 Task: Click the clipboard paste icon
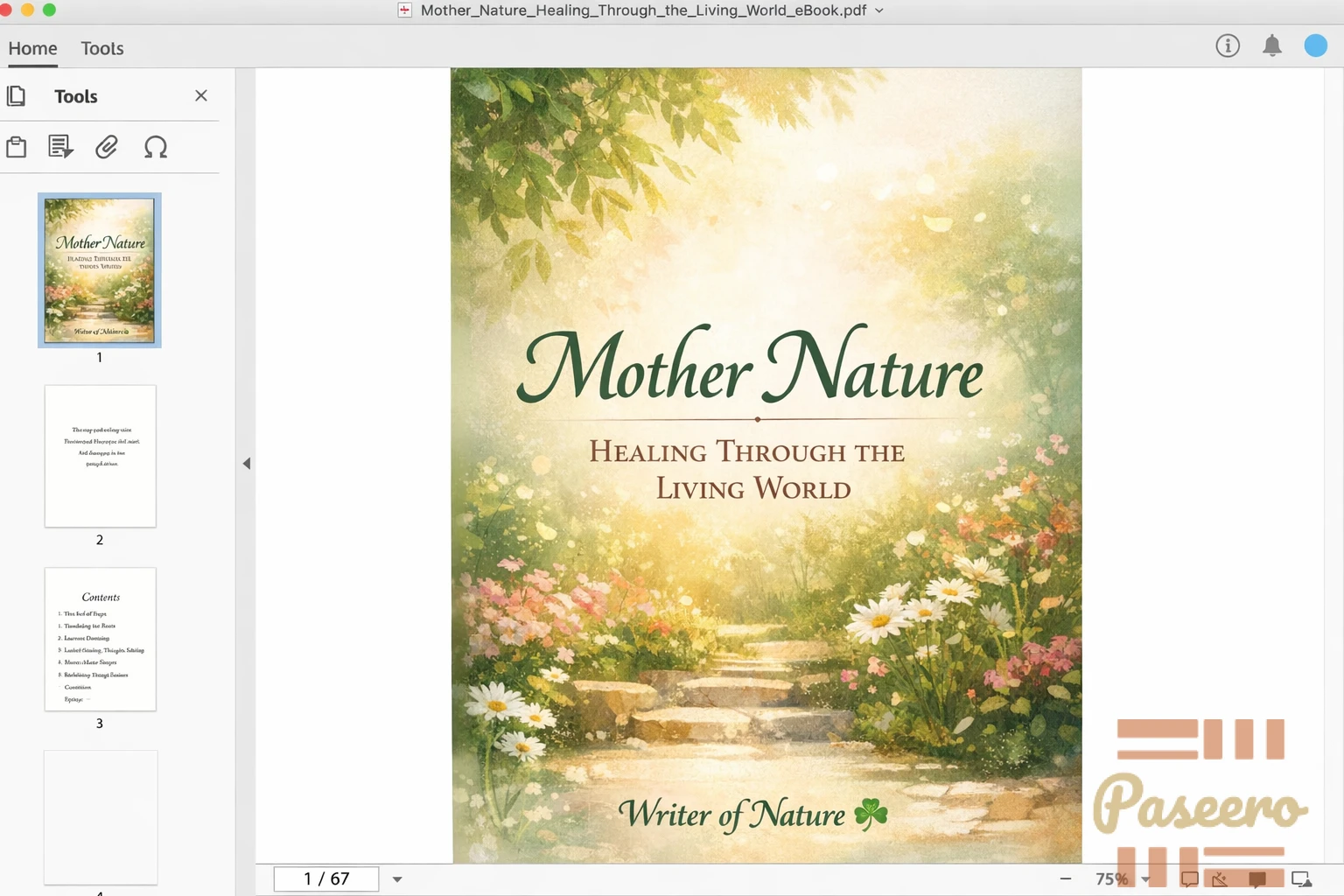point(17,147)
